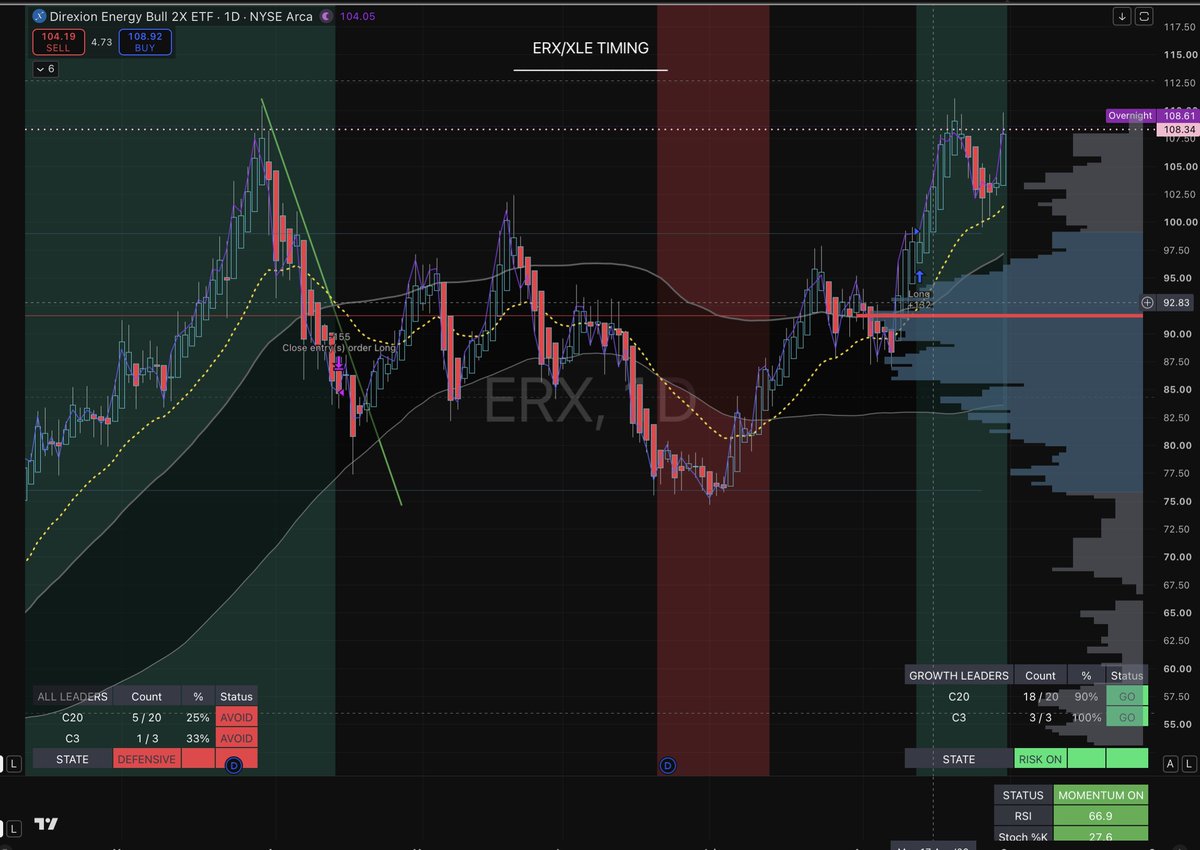Click the fullscreen frame icon at chart top
Viewport: 1200px width, 850px height.
pos(1145,16)
